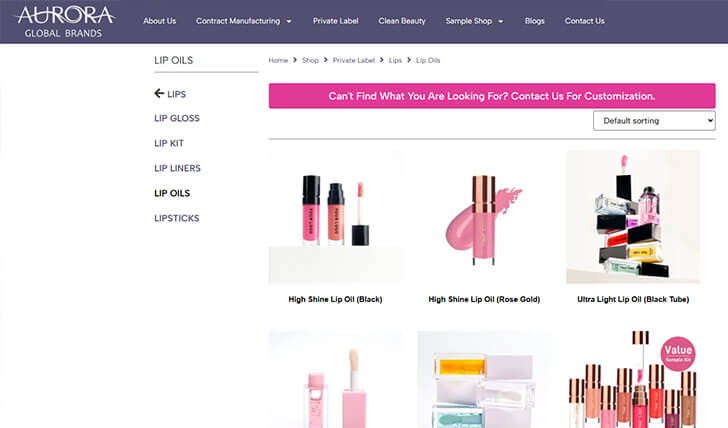Viewport: 728px width, 428px height.
Task: Visit the Blogs page
Action: click(534, 21)
